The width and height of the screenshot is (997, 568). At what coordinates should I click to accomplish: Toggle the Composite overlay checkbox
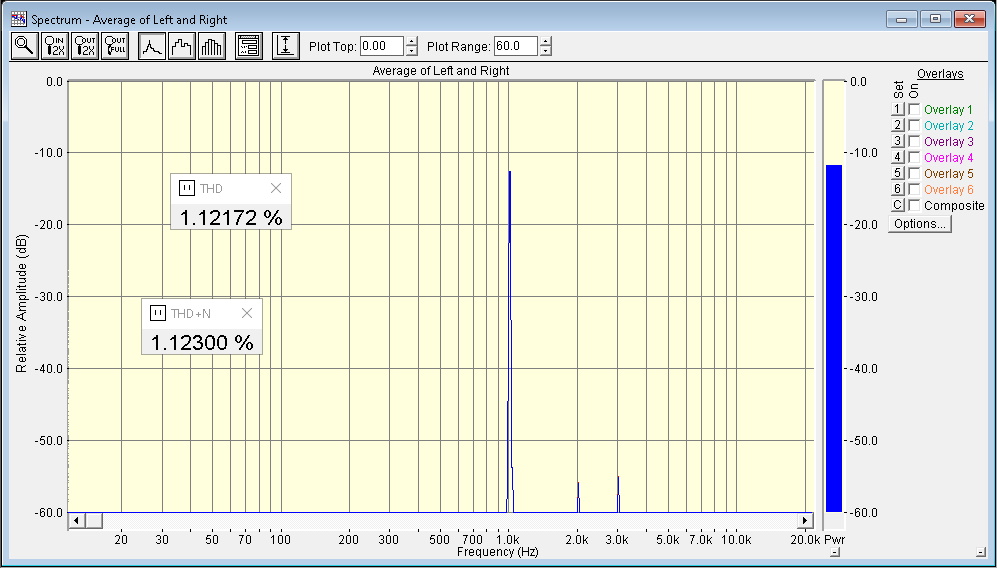pos(914,206)
